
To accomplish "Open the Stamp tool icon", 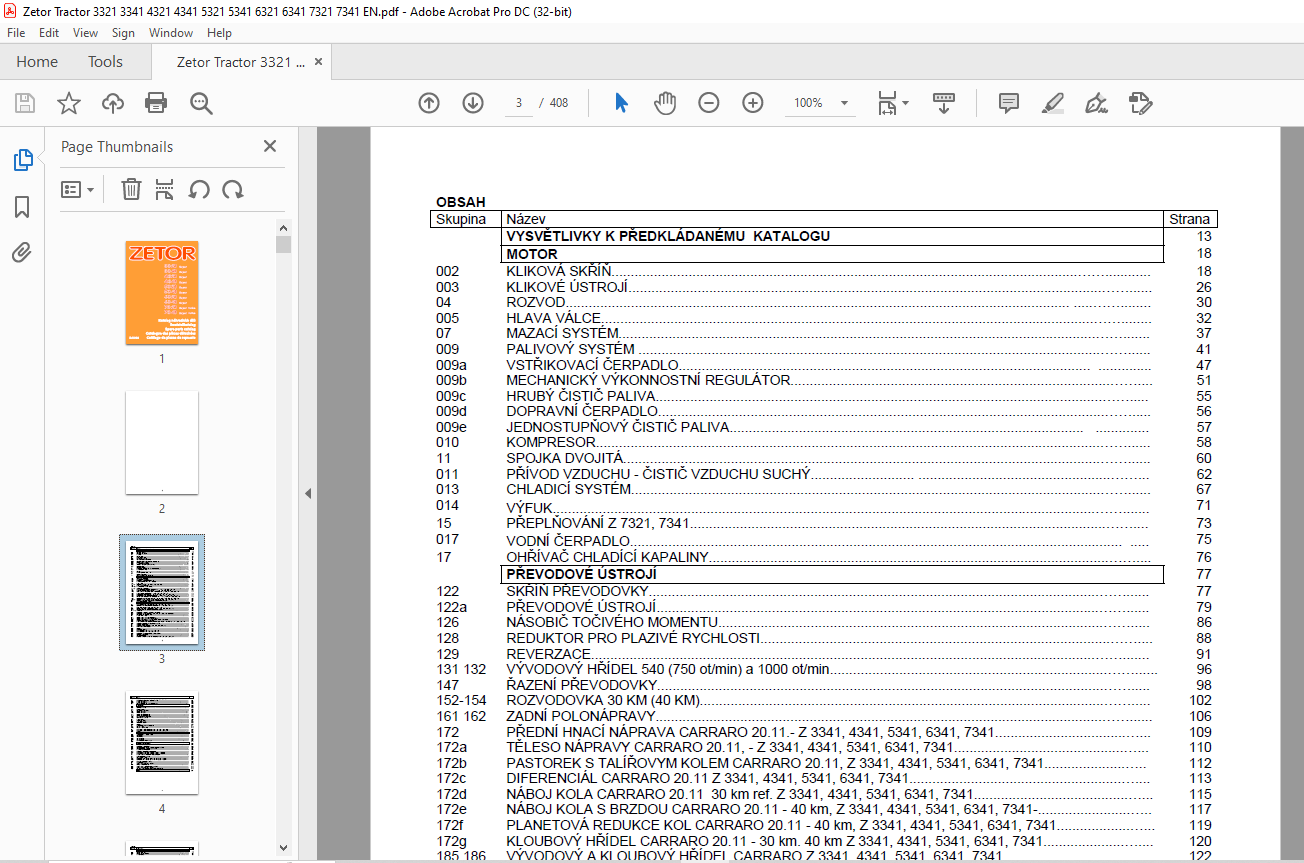I will tap(1140, 103).
